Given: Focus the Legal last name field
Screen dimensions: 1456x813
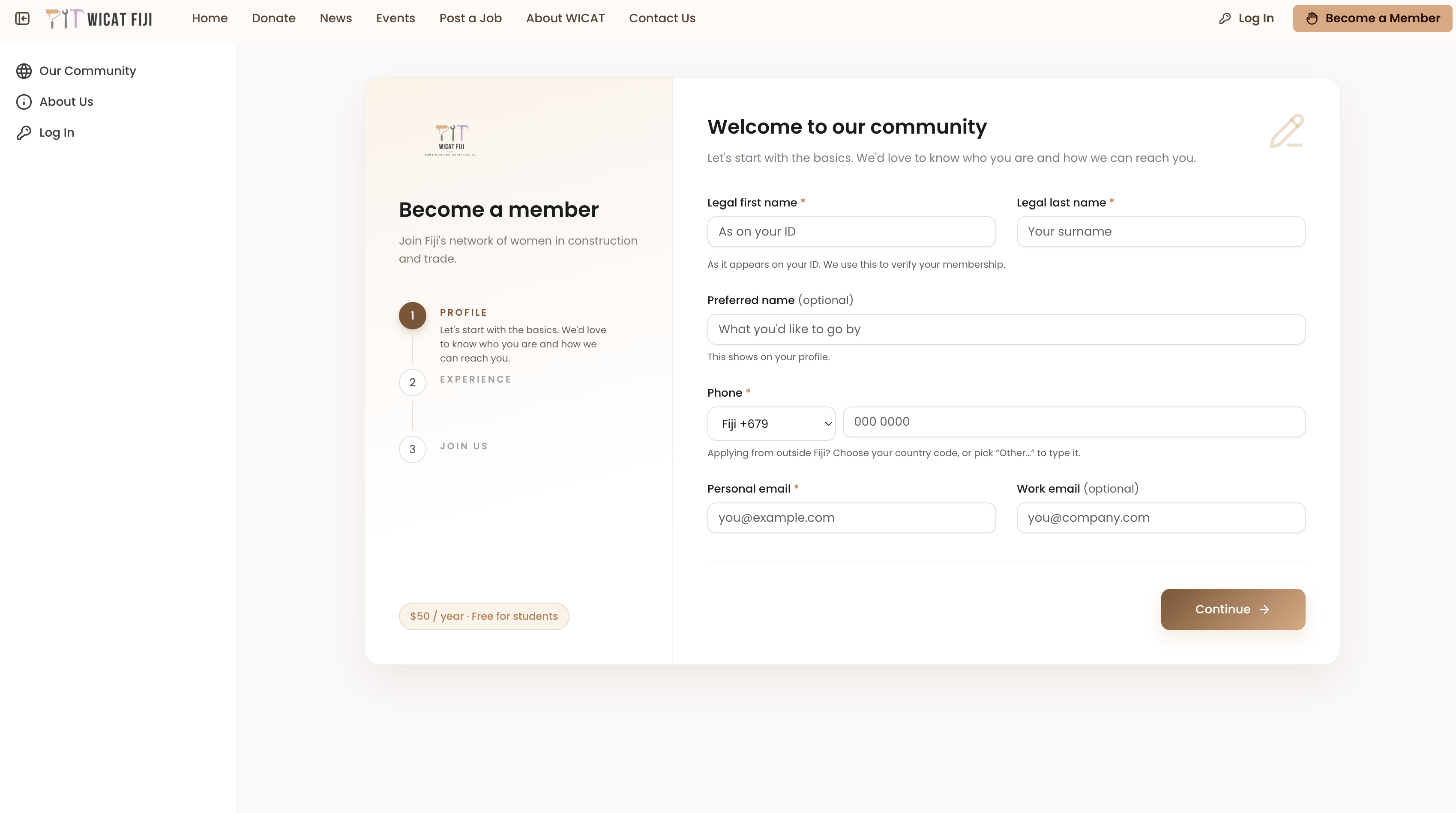Looking at the screenshot, I should click(x=1160, y=232).
